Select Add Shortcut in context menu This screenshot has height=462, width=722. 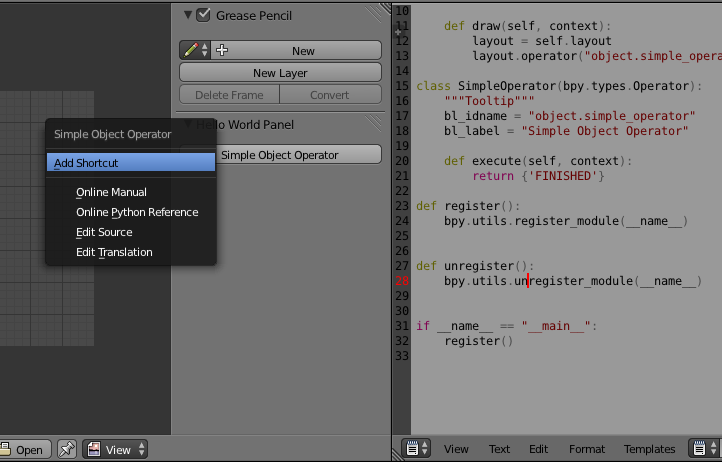pos(131,163)
